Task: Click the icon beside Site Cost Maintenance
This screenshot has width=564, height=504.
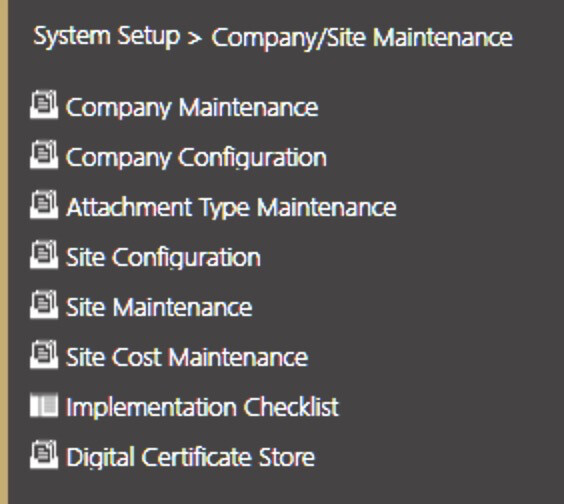Action: 44,354
